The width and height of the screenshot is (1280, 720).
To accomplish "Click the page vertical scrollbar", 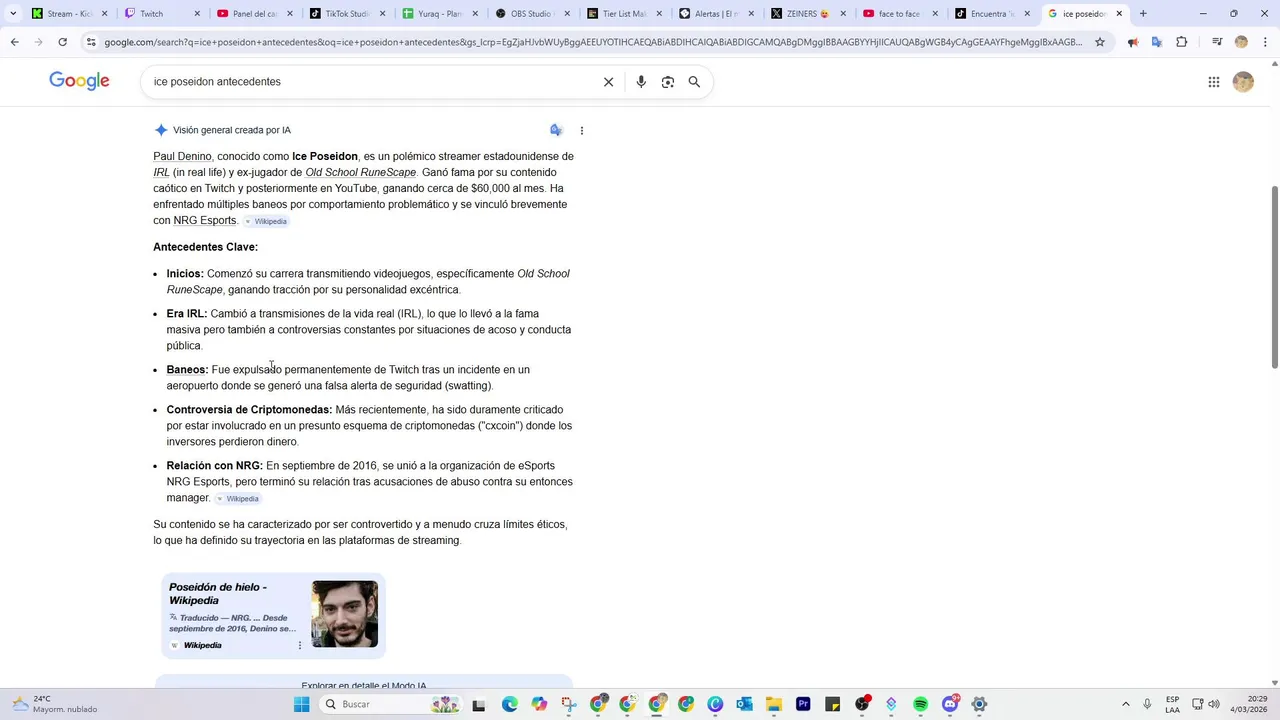I will click(x=1273, y=277).
